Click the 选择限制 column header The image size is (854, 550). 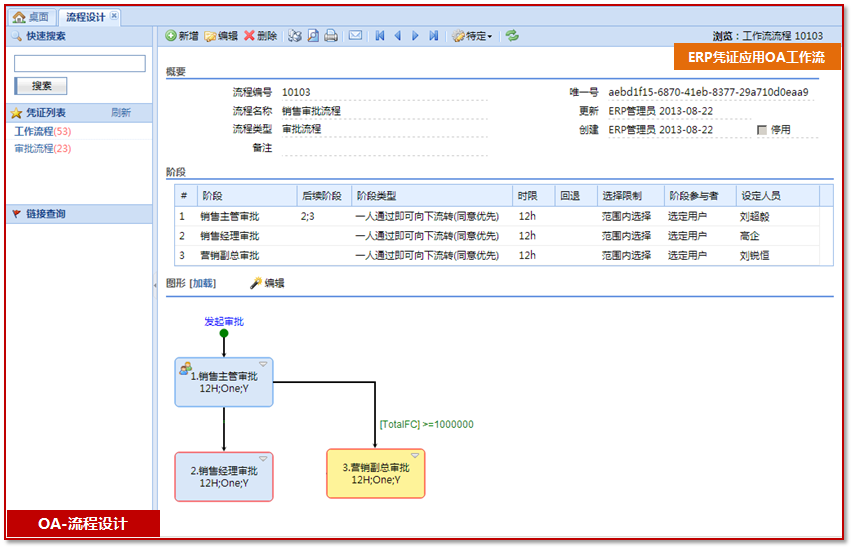(630, 195)
